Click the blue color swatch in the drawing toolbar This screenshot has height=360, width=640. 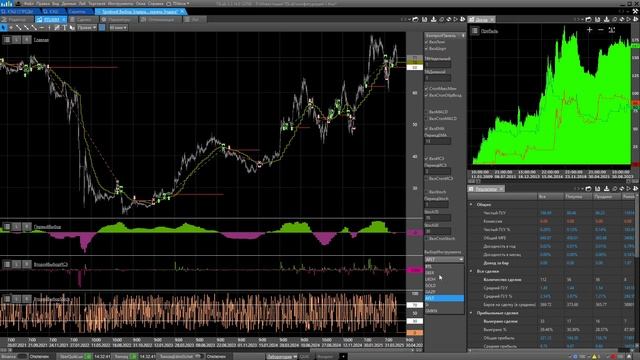[x=102, y=27]
